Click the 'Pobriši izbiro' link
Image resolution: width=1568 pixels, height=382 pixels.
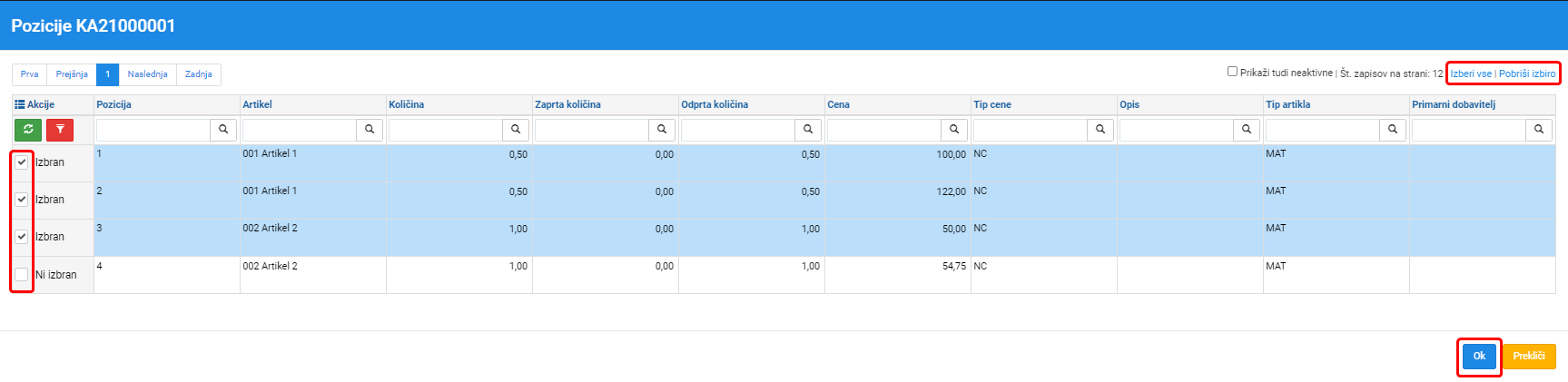click(x=1527, y=73)
